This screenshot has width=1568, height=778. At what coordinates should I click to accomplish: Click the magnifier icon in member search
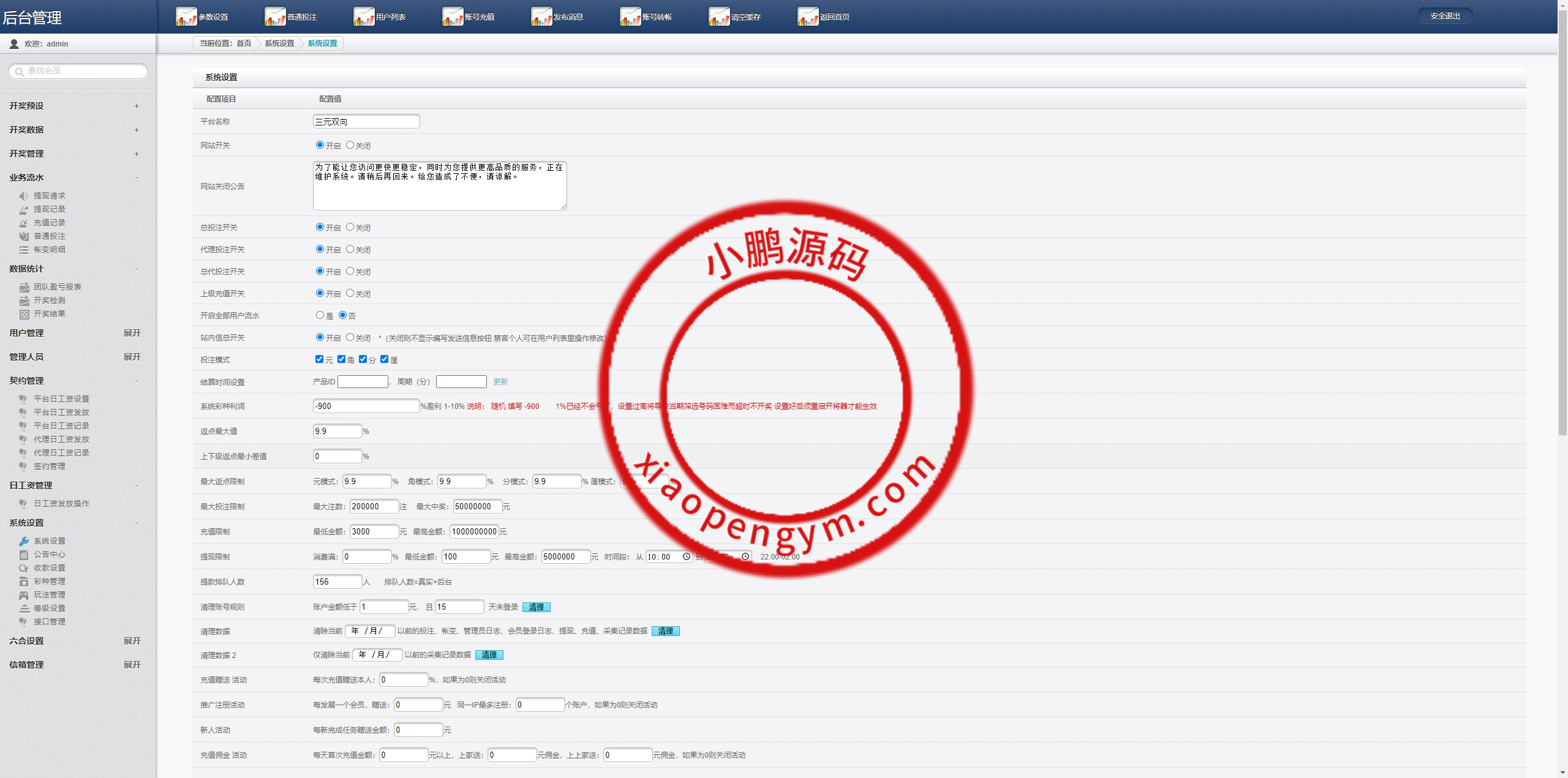(x=20, y=72)
